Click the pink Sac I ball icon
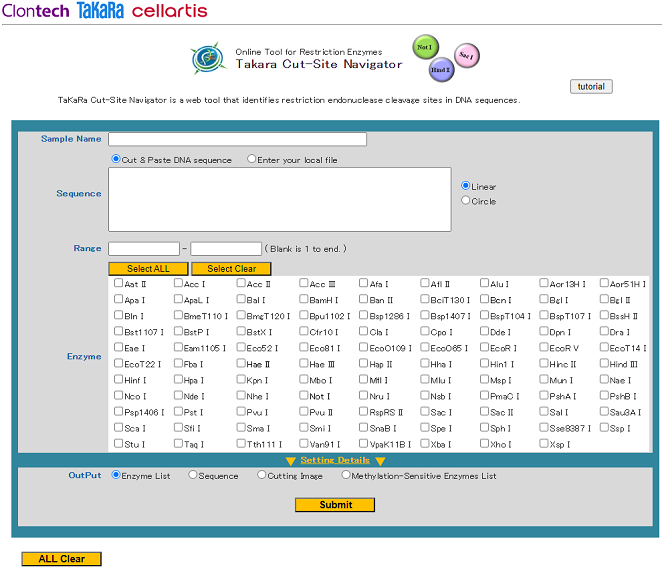Image resolution: width=662 pixels, height=569 pixels. (467, 55)
